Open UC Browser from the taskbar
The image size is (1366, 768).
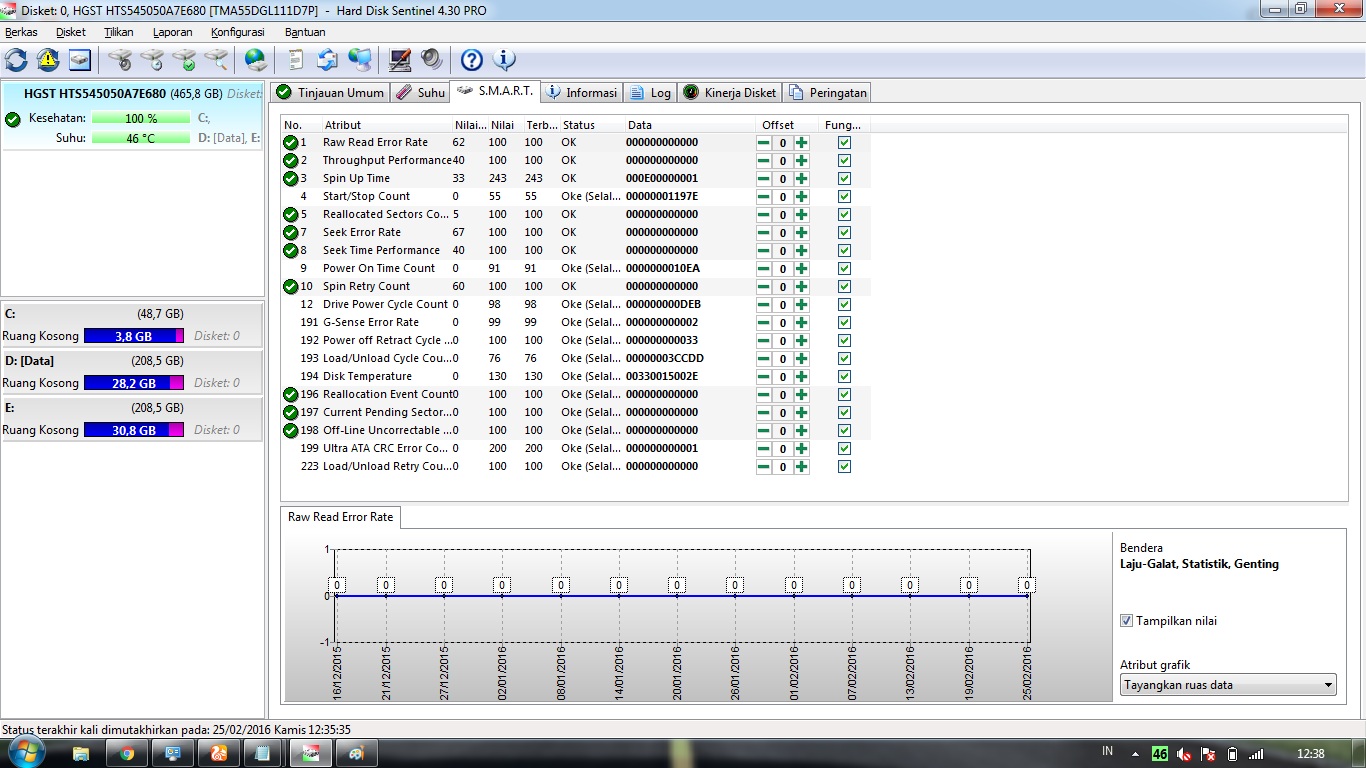(219, 753)
